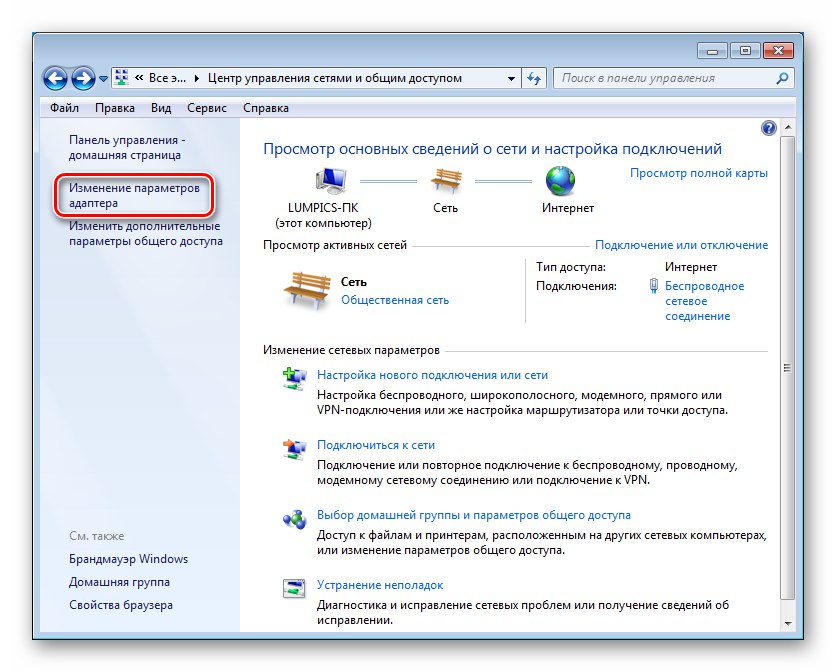Click the search magnifier icon
This screenshot has width=836, height=672.
point(782,78)
